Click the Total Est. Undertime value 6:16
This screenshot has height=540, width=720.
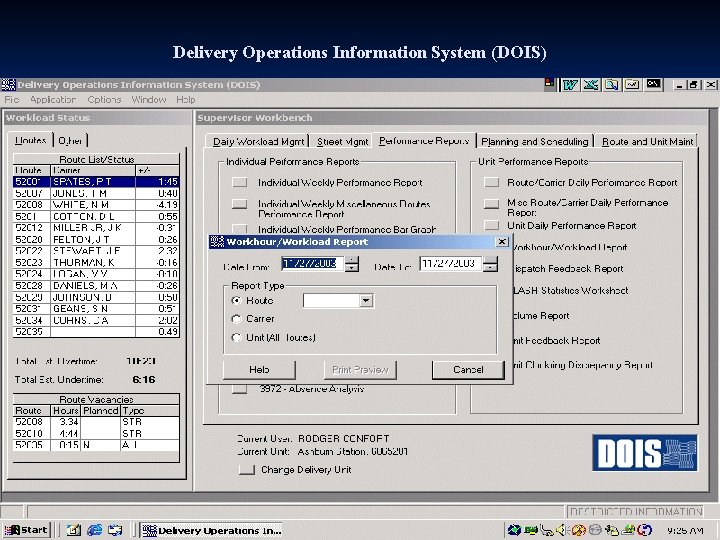(x=143, y=380)
